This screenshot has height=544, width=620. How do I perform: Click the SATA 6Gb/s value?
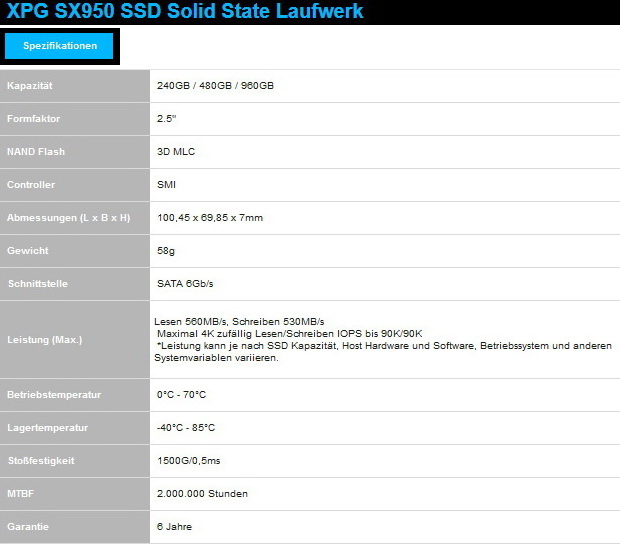[x=185, y=284]
